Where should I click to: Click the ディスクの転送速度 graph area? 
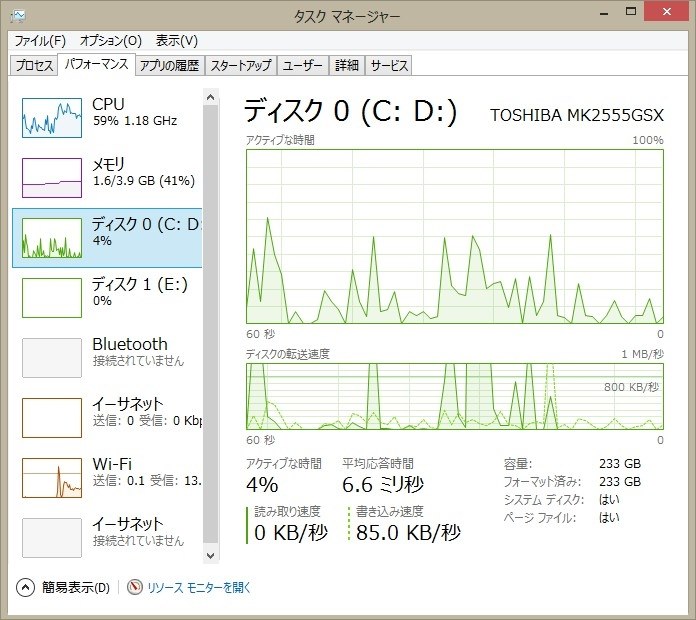pyautogui.click(x=455, y=396)
